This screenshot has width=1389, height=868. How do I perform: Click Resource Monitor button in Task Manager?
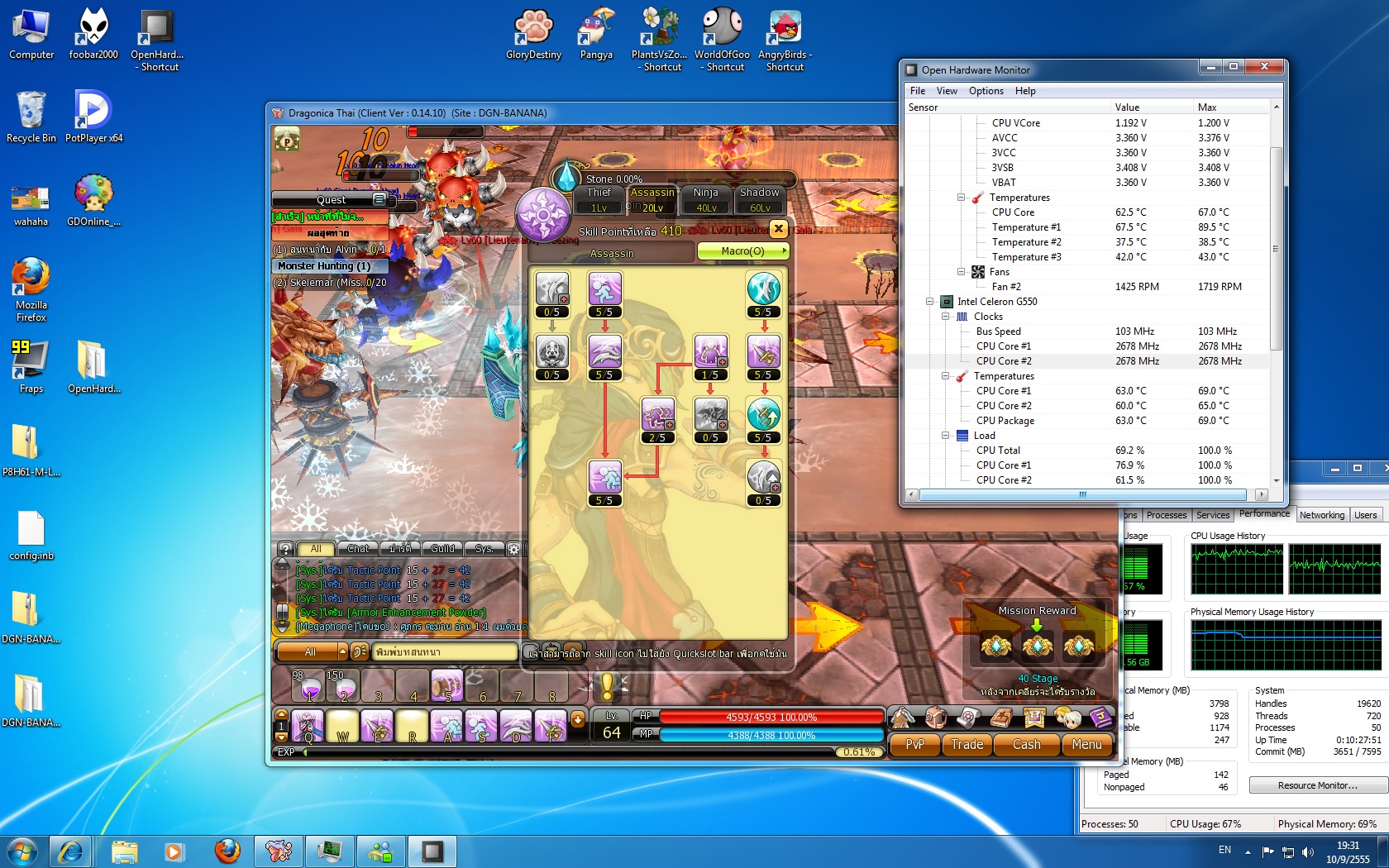[x=1318, y=785]
